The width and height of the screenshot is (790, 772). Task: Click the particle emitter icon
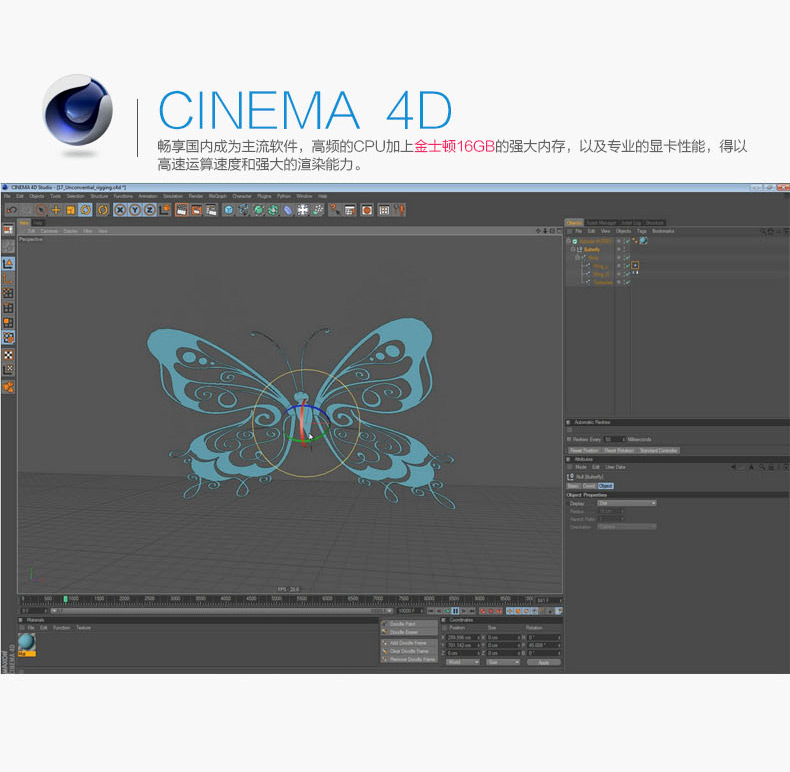tap(318, 210)
